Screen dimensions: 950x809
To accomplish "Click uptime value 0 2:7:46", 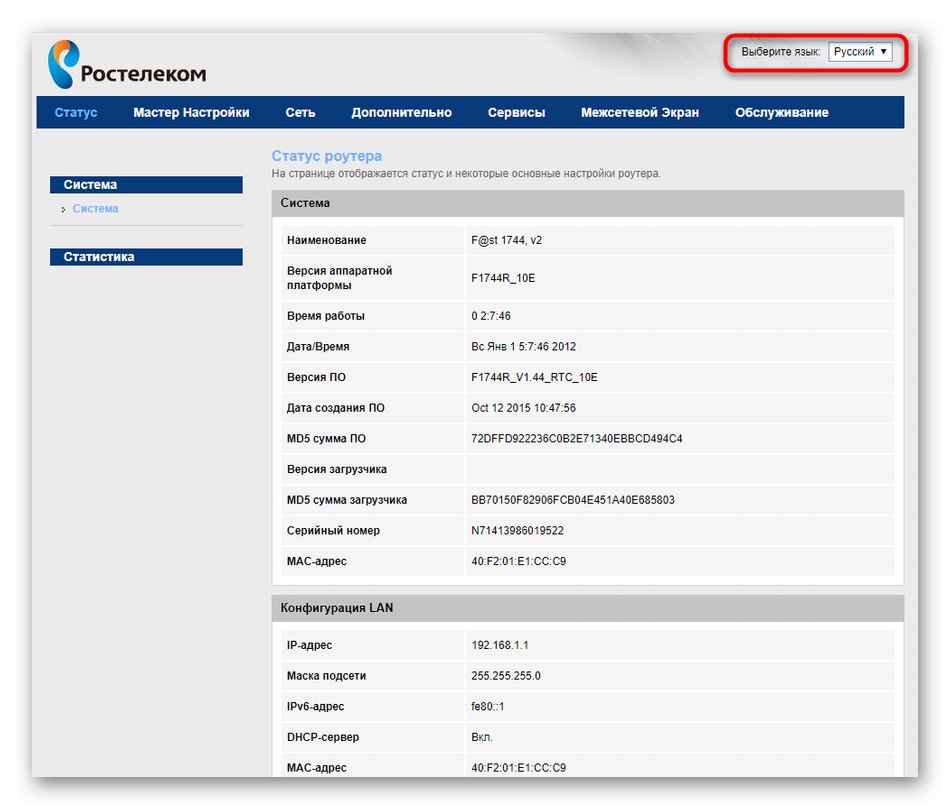I will coord(491,316).
